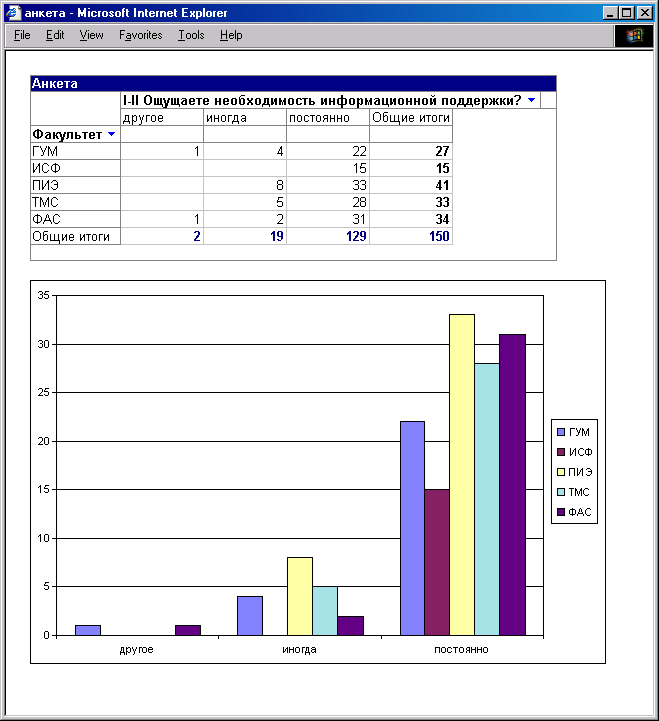659x721 pixels.
Task: Select the 'постоянно' column header
Action: point(328,118)
